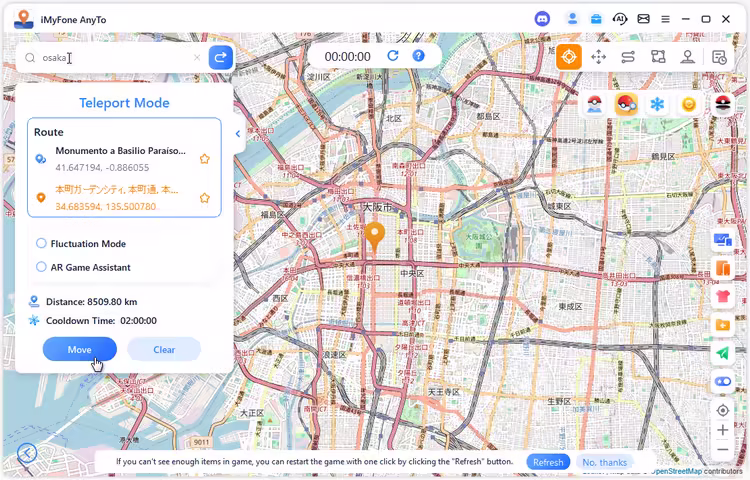Screen dimensions: 750x480
Task: Open the Pokéball search icon
Action: (x=626, y=104)
